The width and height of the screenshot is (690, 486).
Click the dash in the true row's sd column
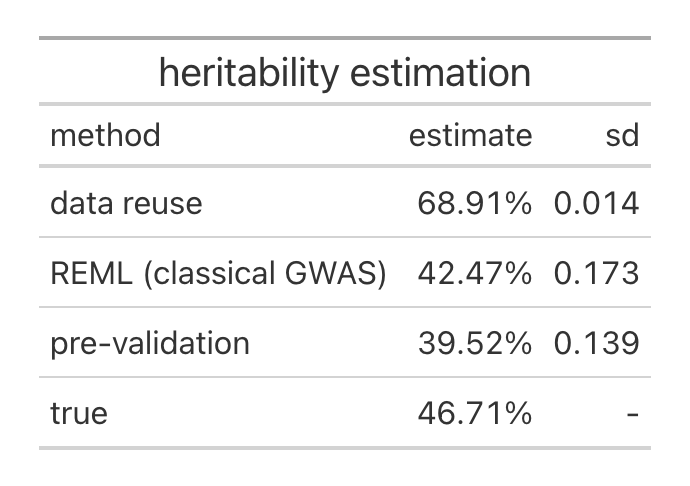[631, 413]
